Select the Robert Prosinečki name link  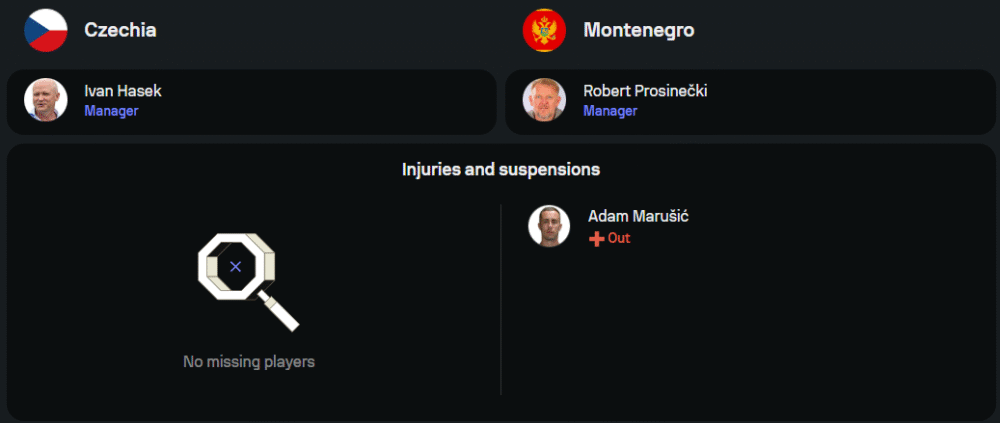pos(645,91)
